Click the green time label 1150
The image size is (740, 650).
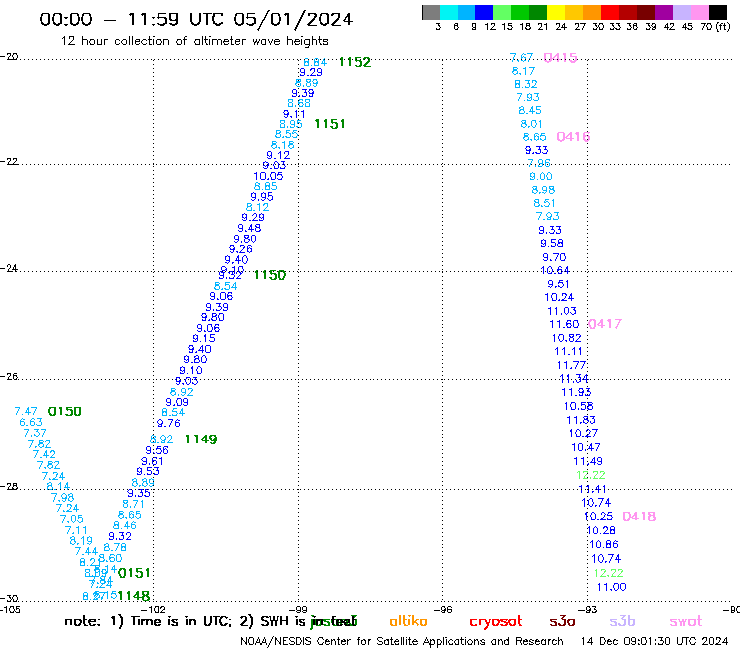pos(269,275)
